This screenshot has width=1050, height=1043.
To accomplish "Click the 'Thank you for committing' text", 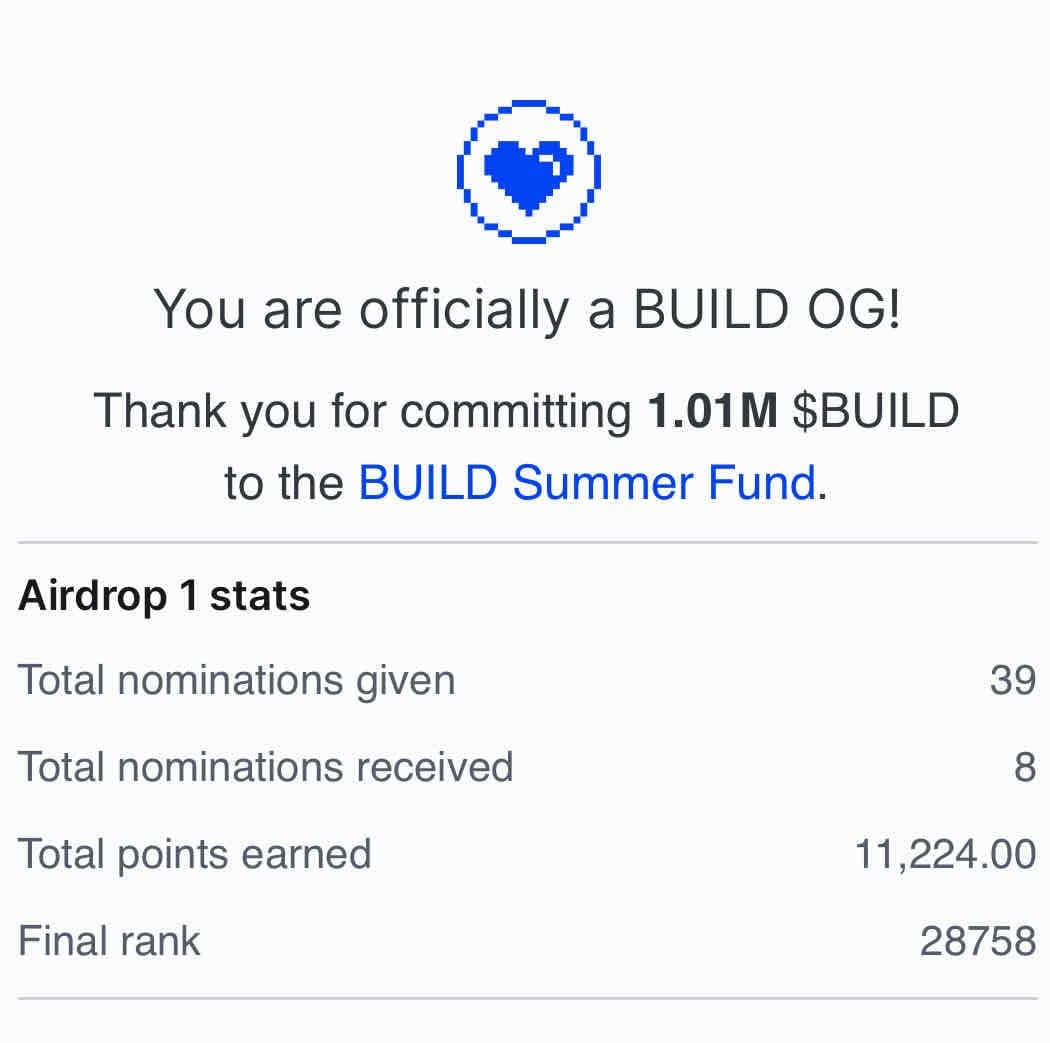I will 362,411.
